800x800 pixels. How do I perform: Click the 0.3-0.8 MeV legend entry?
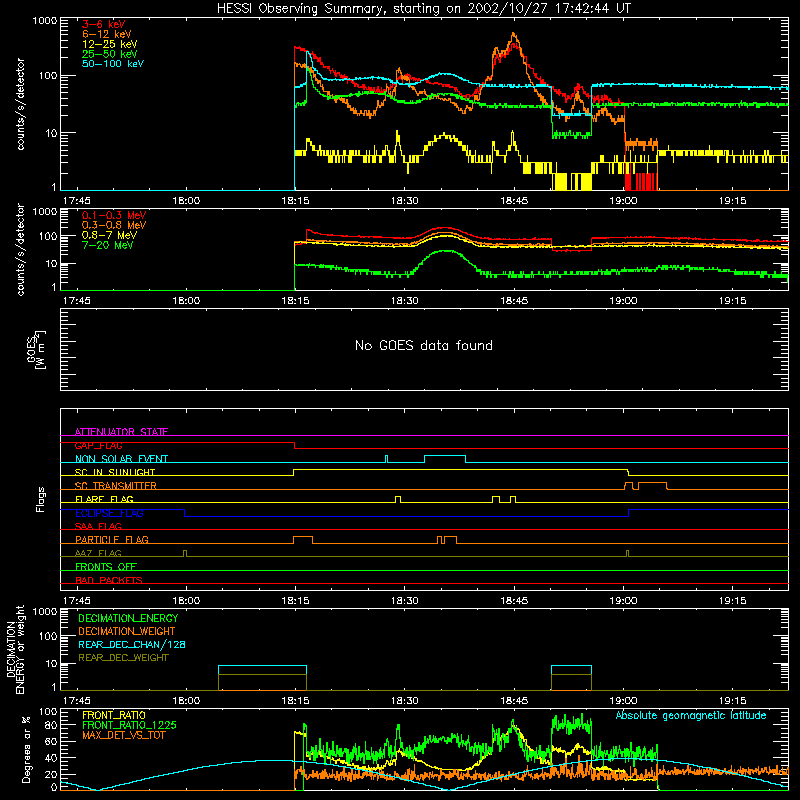pyautogui.click(x=114, y=225)
